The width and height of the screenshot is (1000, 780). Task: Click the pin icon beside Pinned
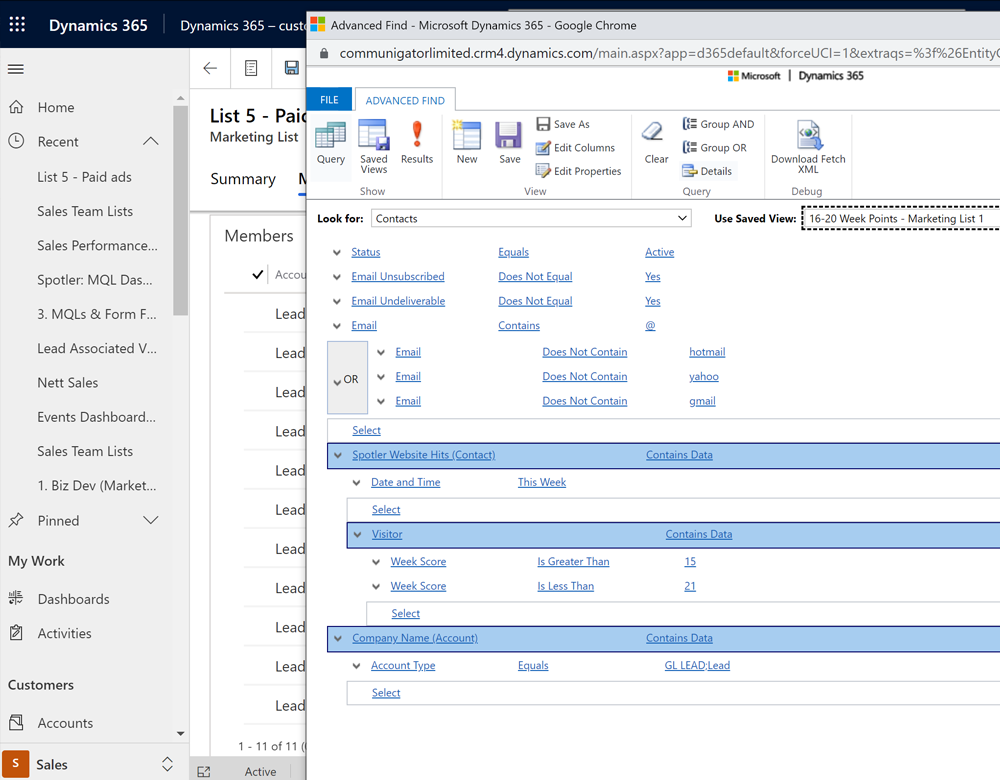coord(16,520)
